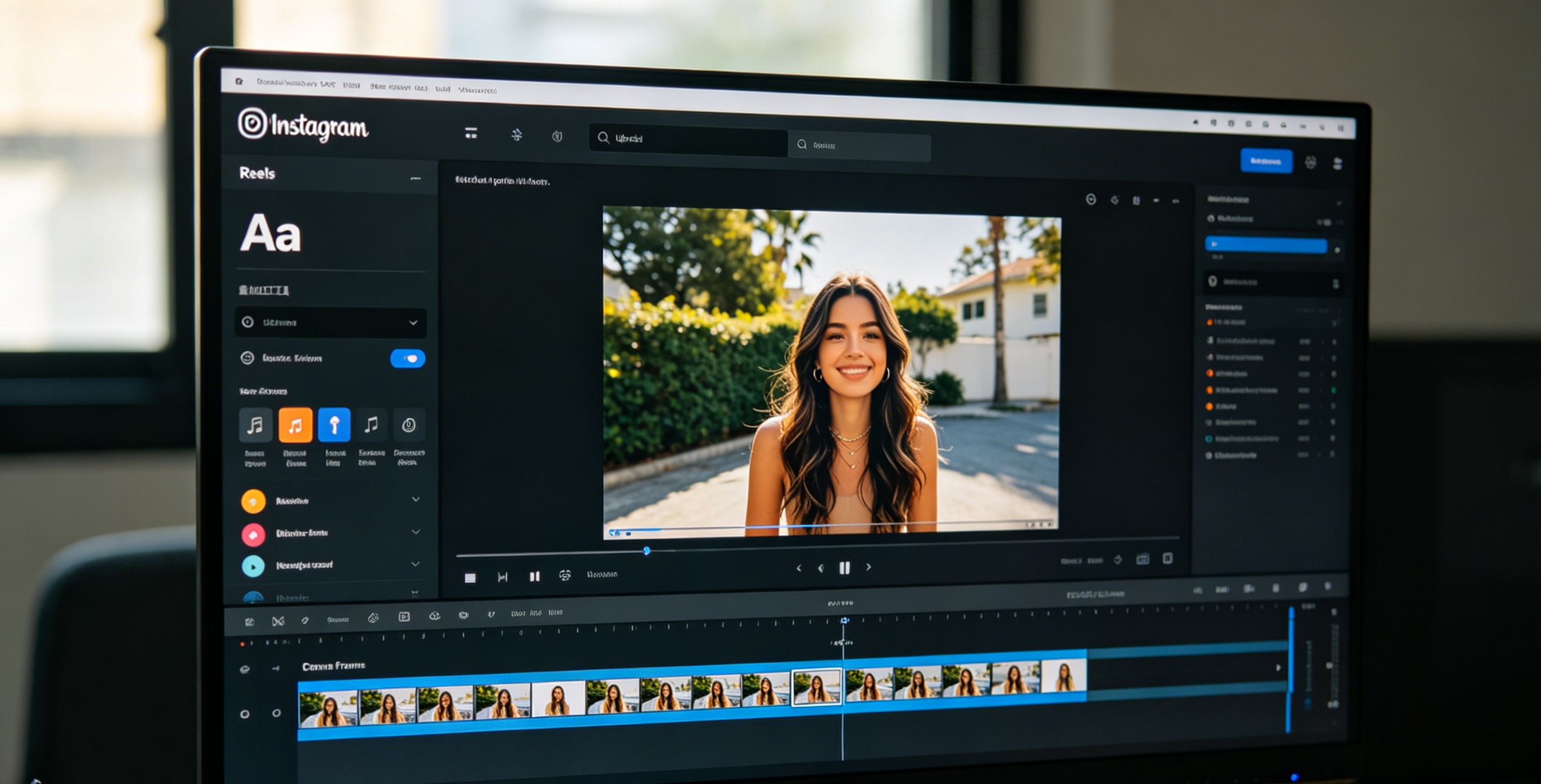Viewport: 1541px width, 784px height.
Task: Toggle the track visibility eye icon
Action: (245, 669)
